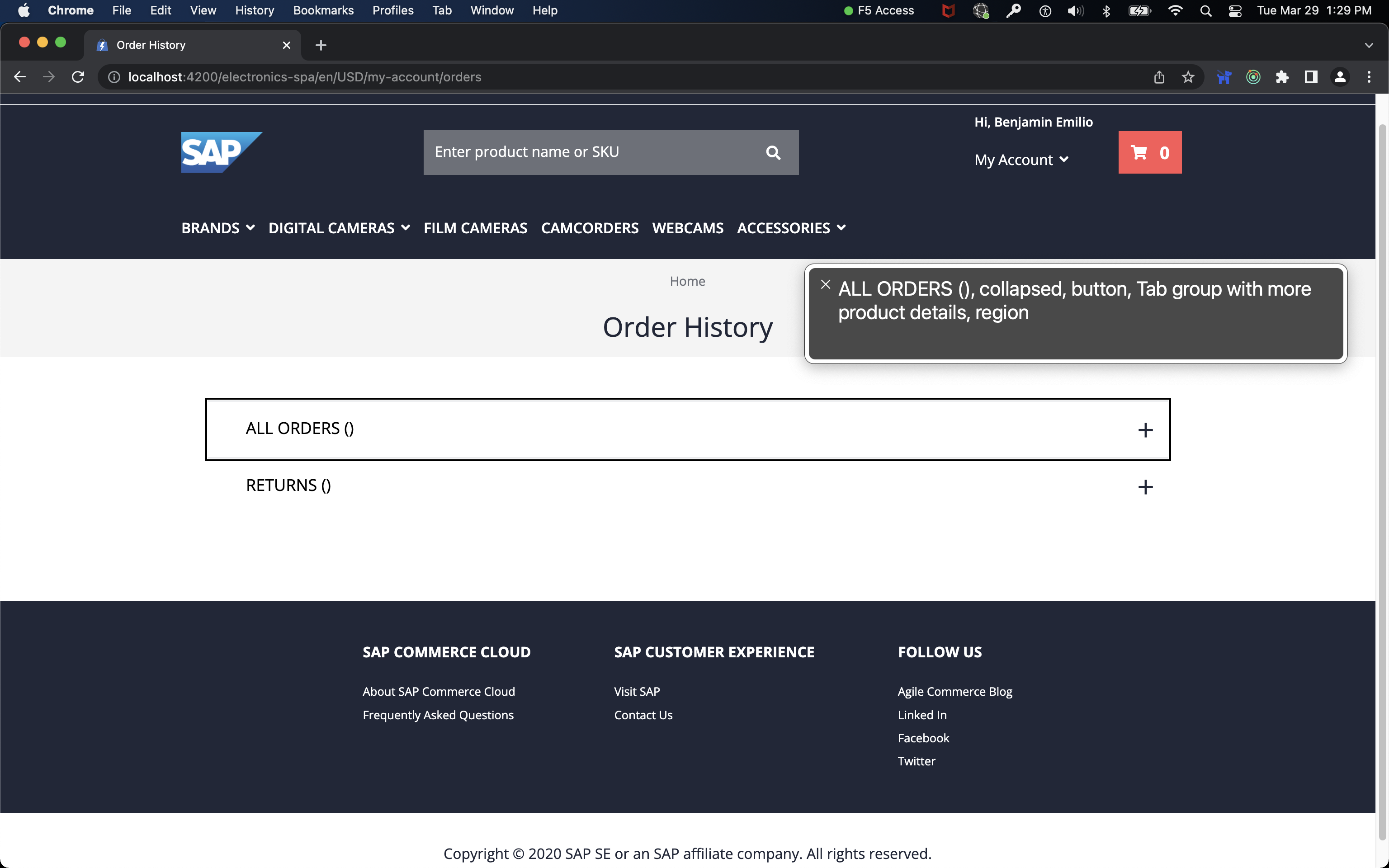The width and height of the screenshot is (1389, 868).
Task: Expand the ALL ORDERS () section
Action: pos(688,429)
